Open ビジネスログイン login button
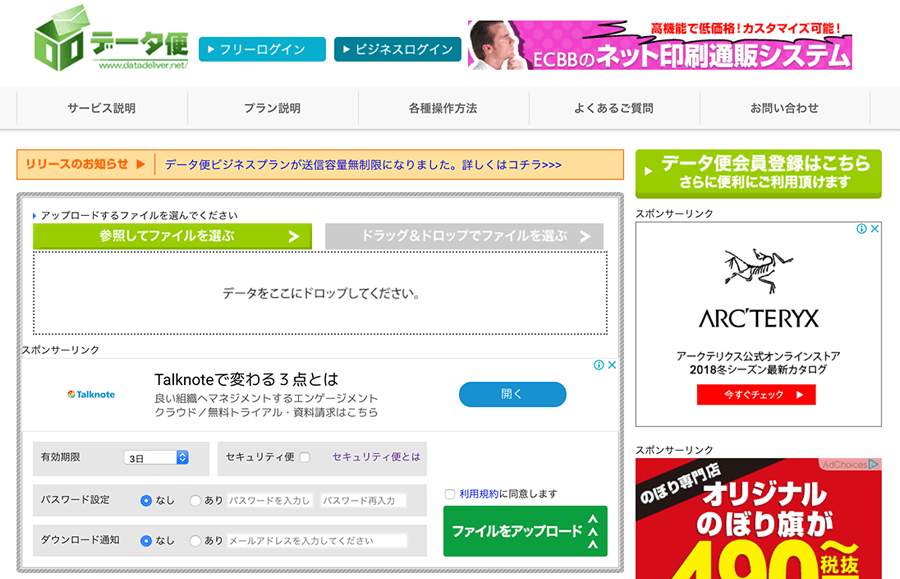Image resolution: width=900 pixels, height=579 pixels. (x=398, y=49)
